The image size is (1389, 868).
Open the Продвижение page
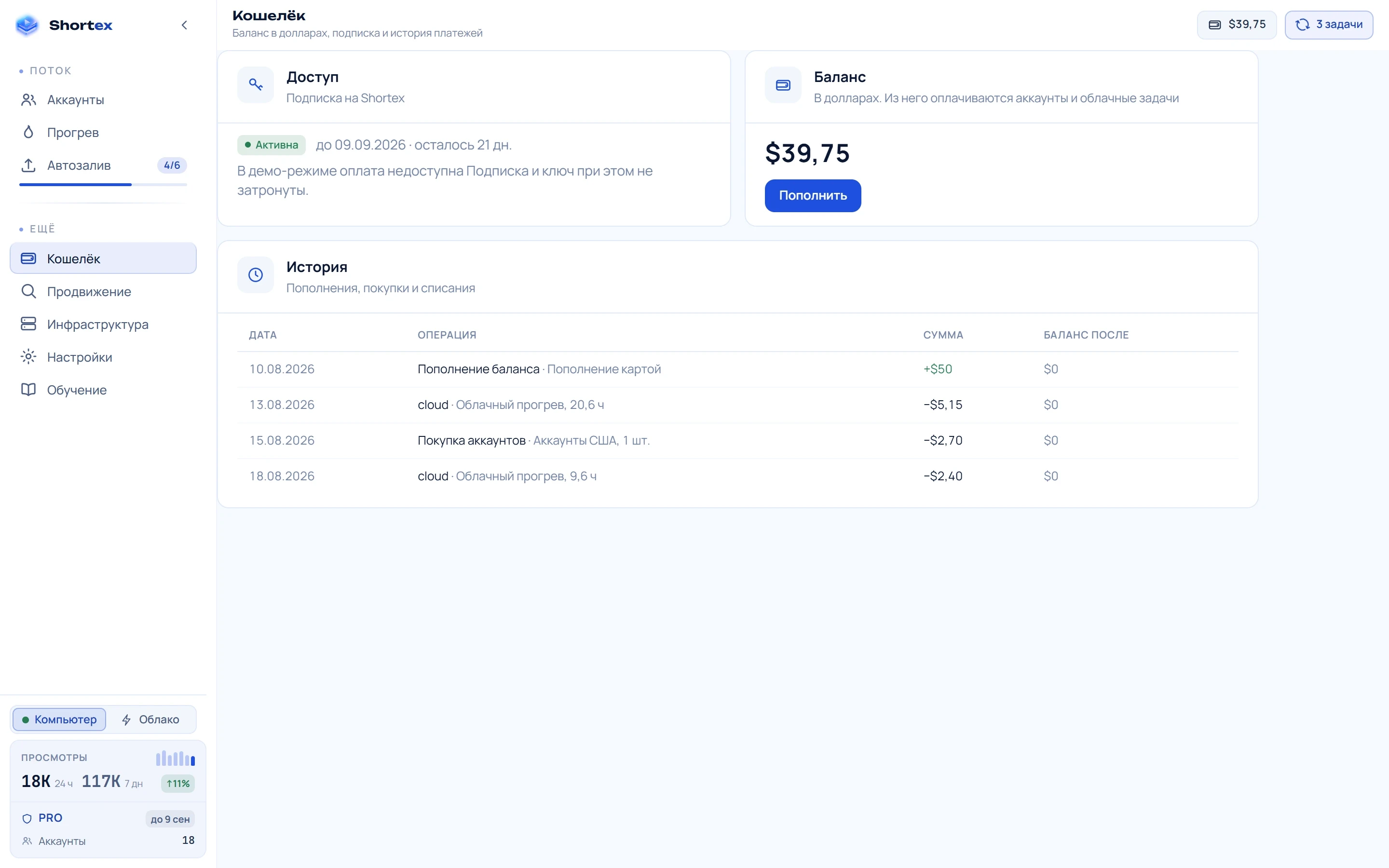[x=103, y=292]
